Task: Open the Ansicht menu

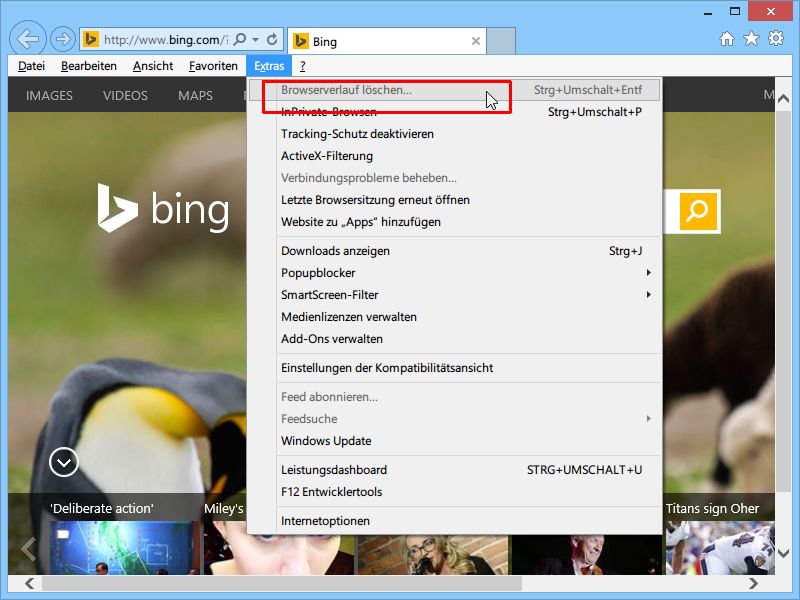Action: pyautogui.click(x=153, y=66)
